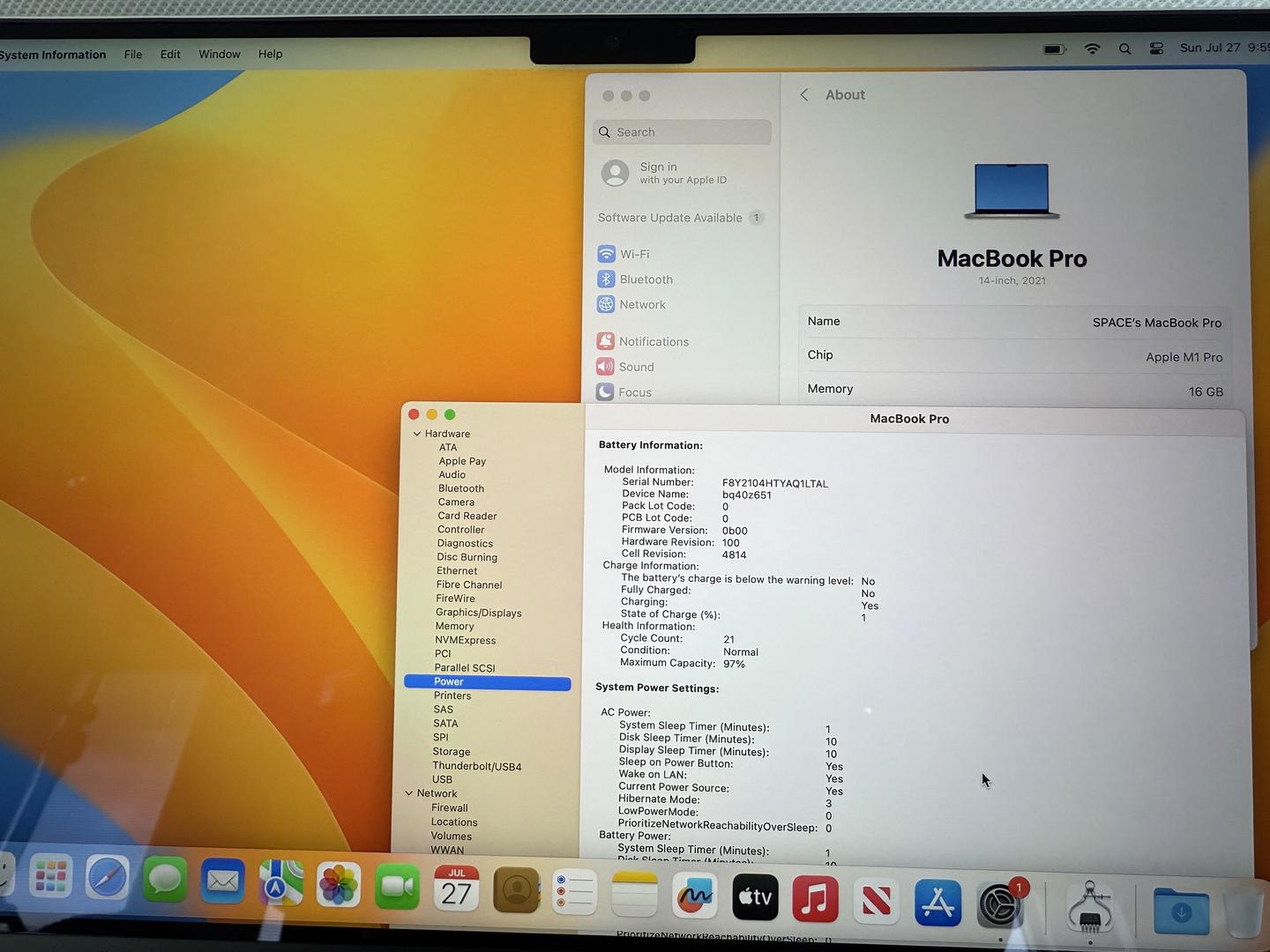Image resolution: width=1270 pixels, height=952 pixels.
Task: Select Memory in System Information tree
Action: (x=454, y=626)
